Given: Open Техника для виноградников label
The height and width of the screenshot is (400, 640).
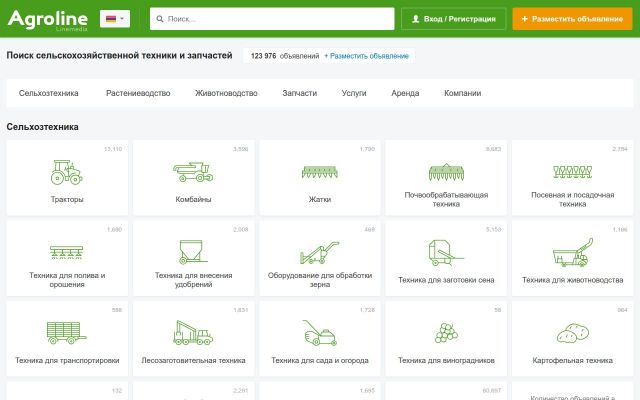Looking at the screenshot, I should pyautogui.click(x=446, y=360).
